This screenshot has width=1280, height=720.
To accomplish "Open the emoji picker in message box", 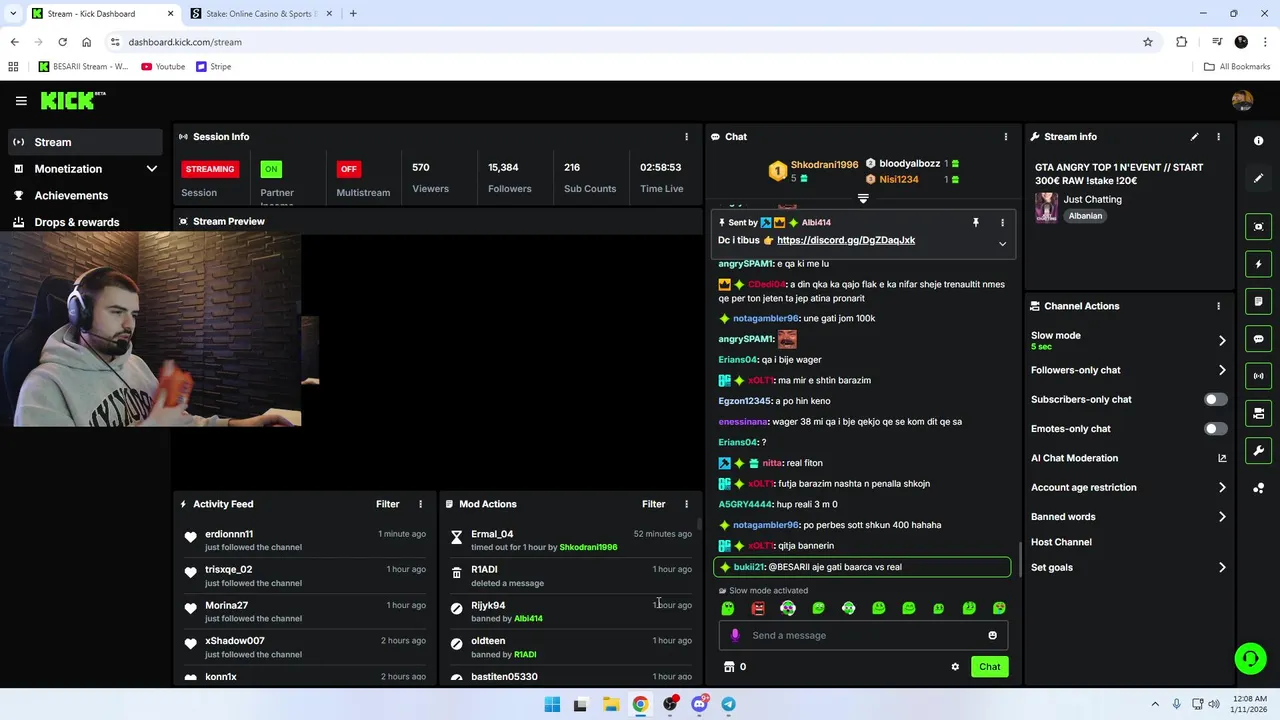I will pyautogui.click(x=992, y=635).
